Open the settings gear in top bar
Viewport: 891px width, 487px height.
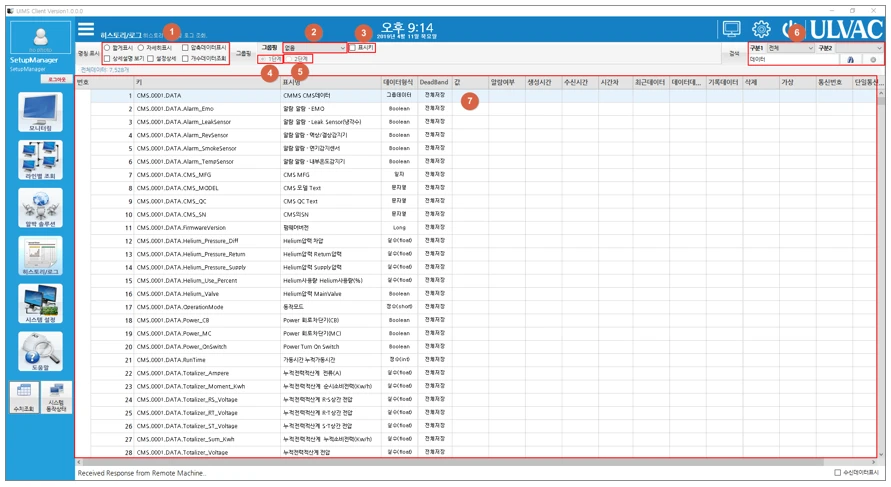[x=761, y=29]
